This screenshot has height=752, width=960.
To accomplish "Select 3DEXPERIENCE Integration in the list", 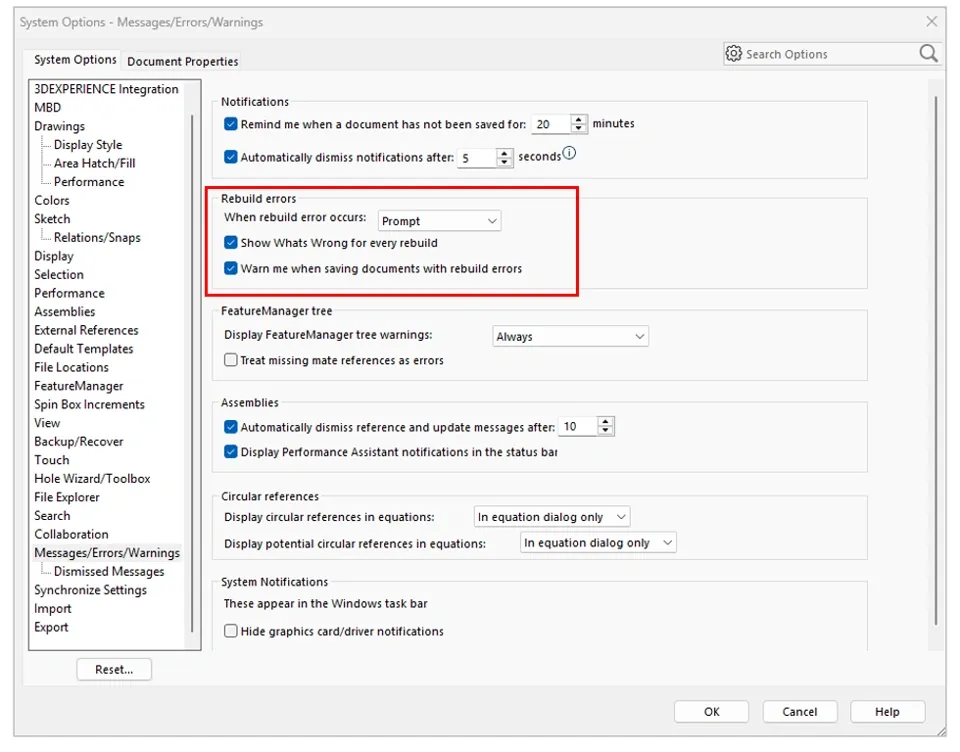I will (106, 89).
